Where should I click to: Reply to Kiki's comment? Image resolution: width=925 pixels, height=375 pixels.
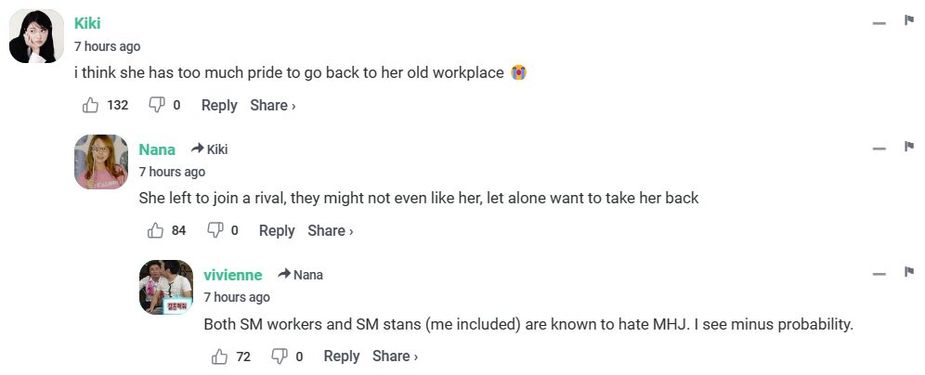coord(219,106)
